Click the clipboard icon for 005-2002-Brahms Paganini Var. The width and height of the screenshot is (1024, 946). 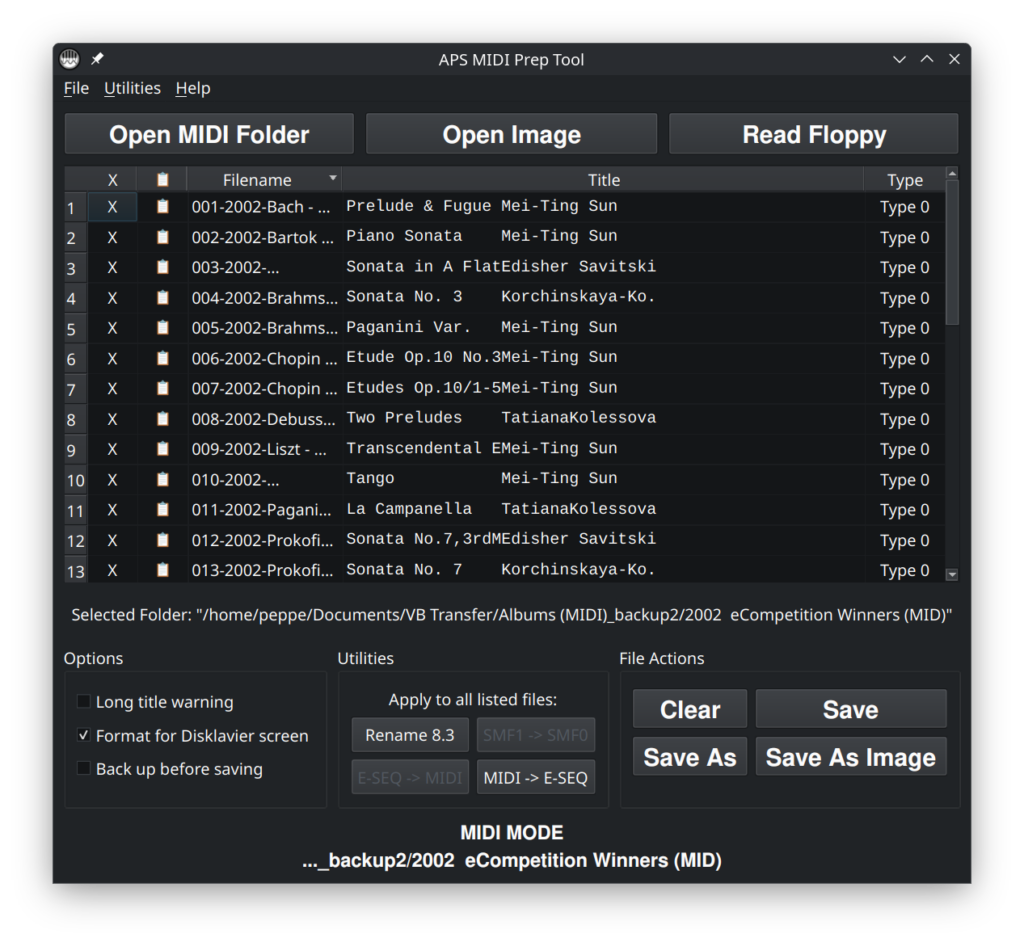162,328
